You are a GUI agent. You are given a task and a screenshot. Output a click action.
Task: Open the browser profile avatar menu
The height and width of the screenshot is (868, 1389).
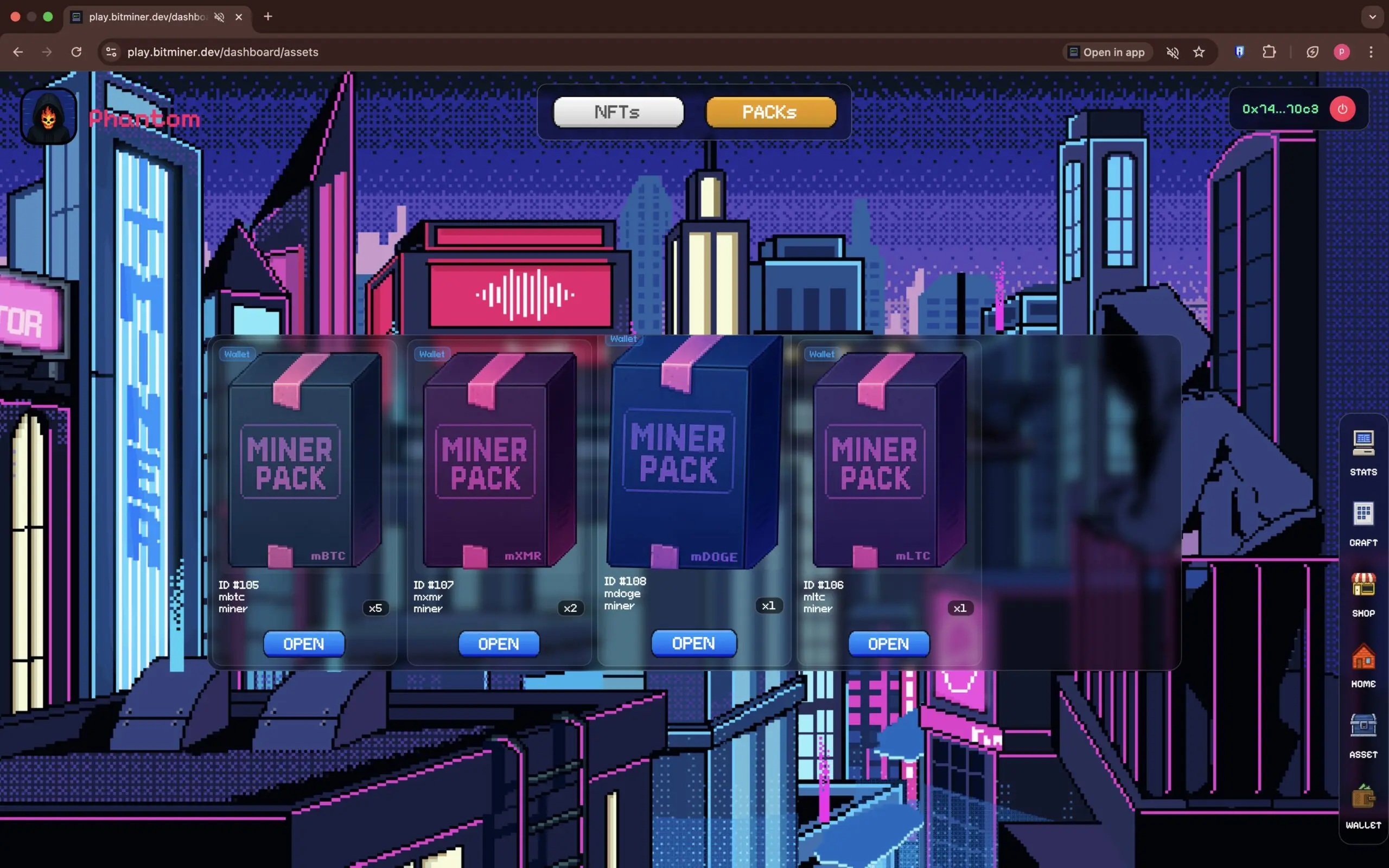1341,52
